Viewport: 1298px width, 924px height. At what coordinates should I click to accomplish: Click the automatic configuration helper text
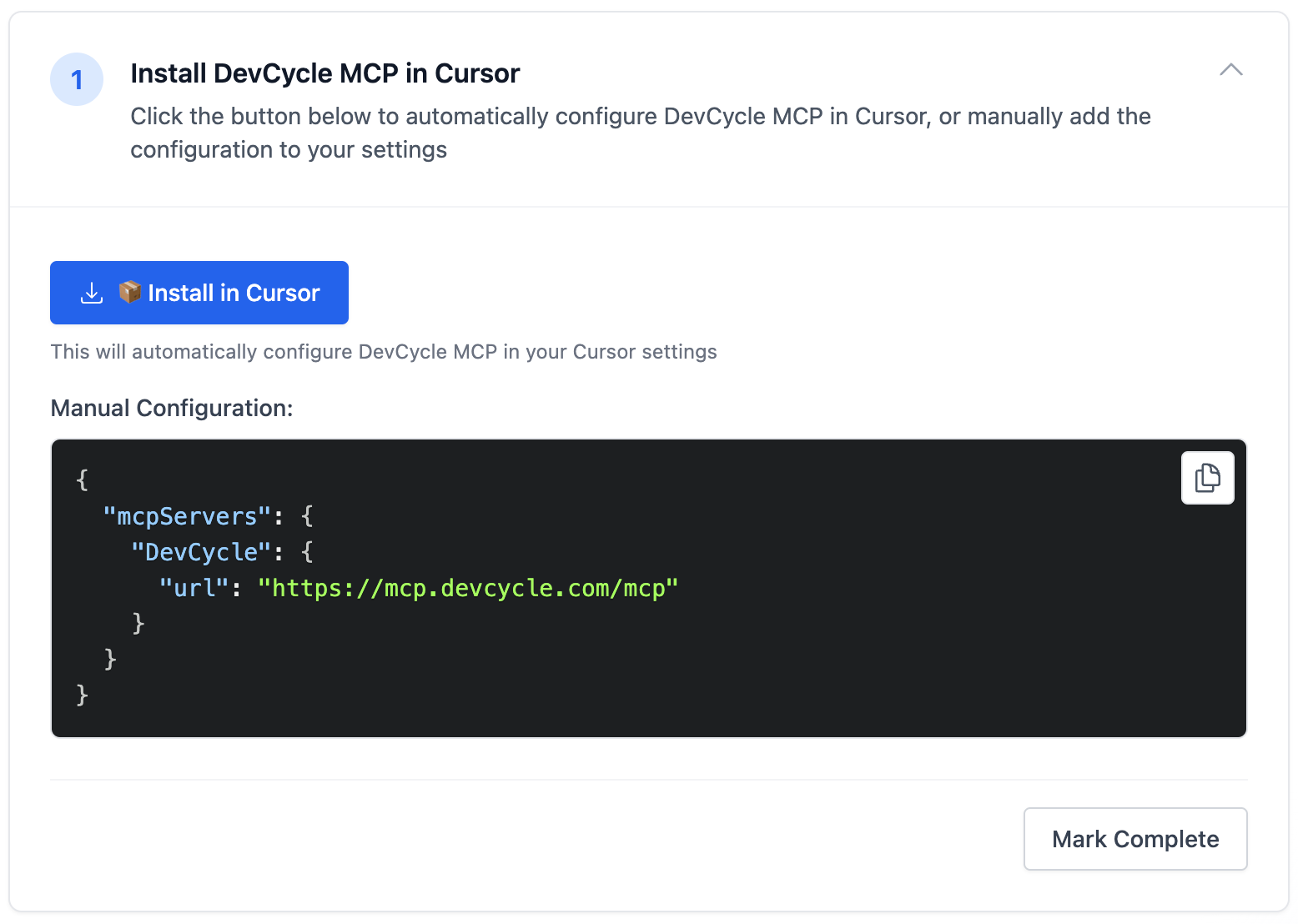(x=384, y=352)
